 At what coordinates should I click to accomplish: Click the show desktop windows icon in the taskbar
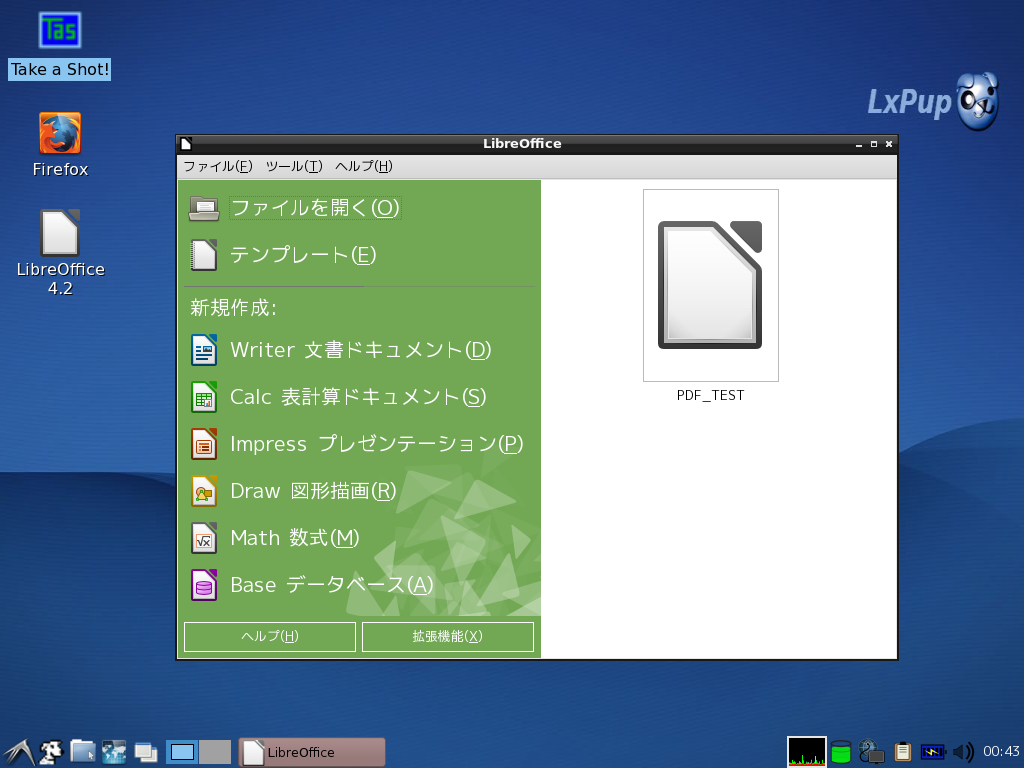(146, 753)
